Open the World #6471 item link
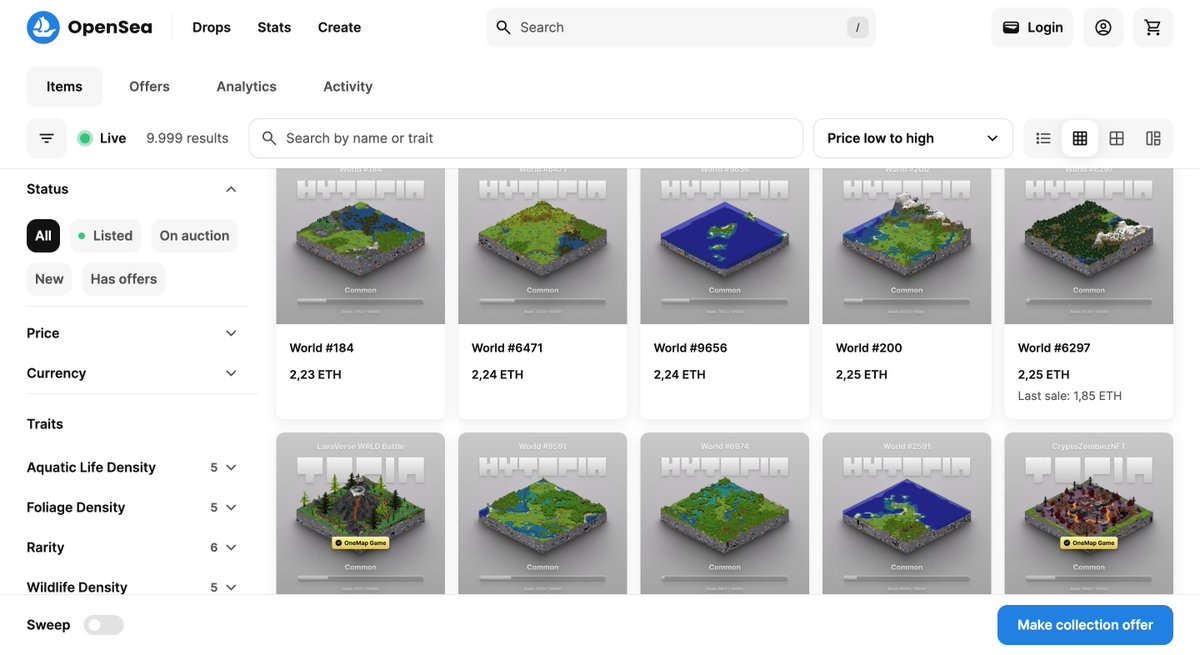Image resolution: width=1200 pixels, height=655 pixels. click(x=507, y=348)
